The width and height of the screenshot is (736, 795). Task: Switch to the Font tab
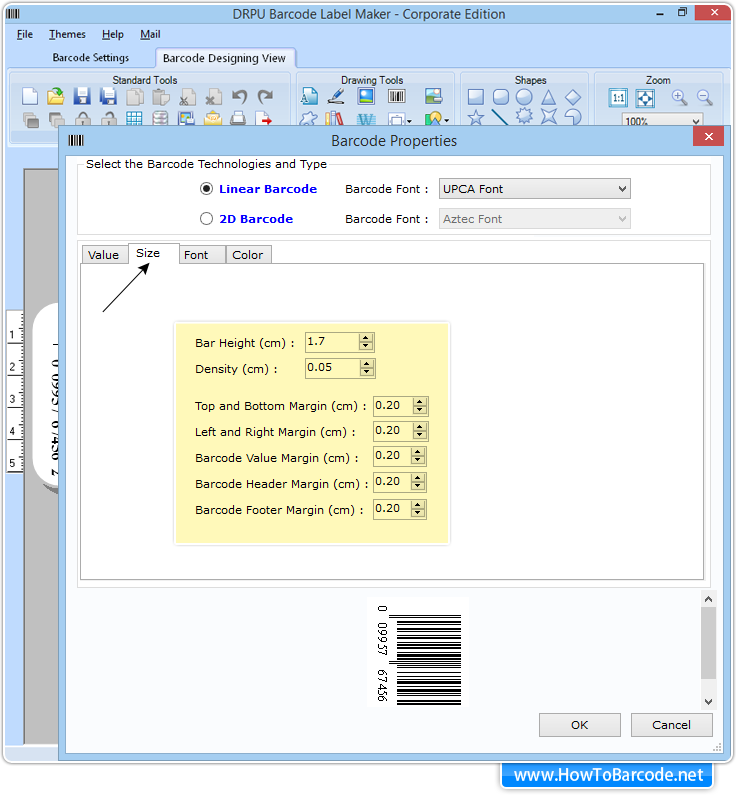pos(202,255)
